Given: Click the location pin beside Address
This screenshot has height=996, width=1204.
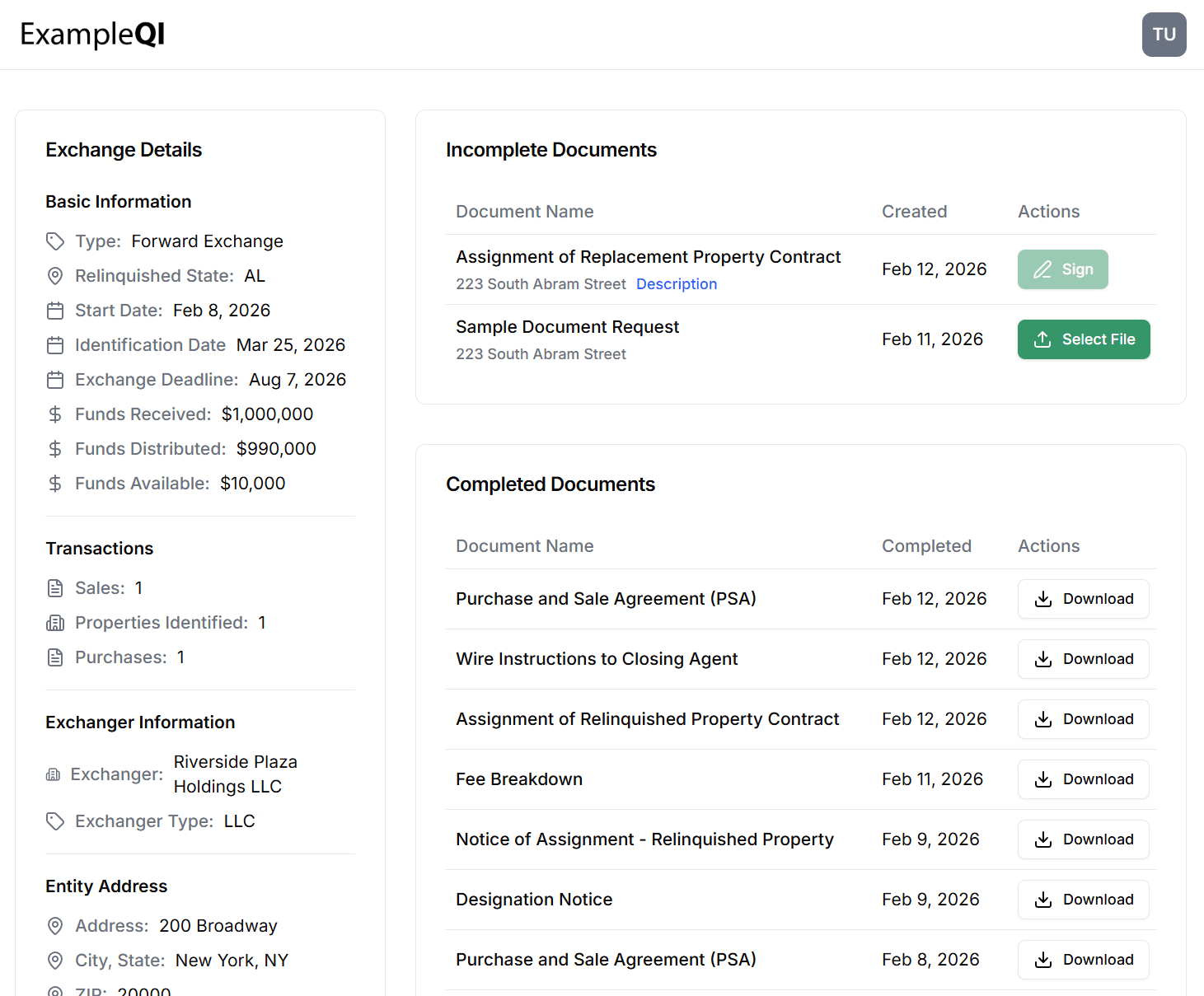Looking at the screenshot, I should [x=55, y=926].
